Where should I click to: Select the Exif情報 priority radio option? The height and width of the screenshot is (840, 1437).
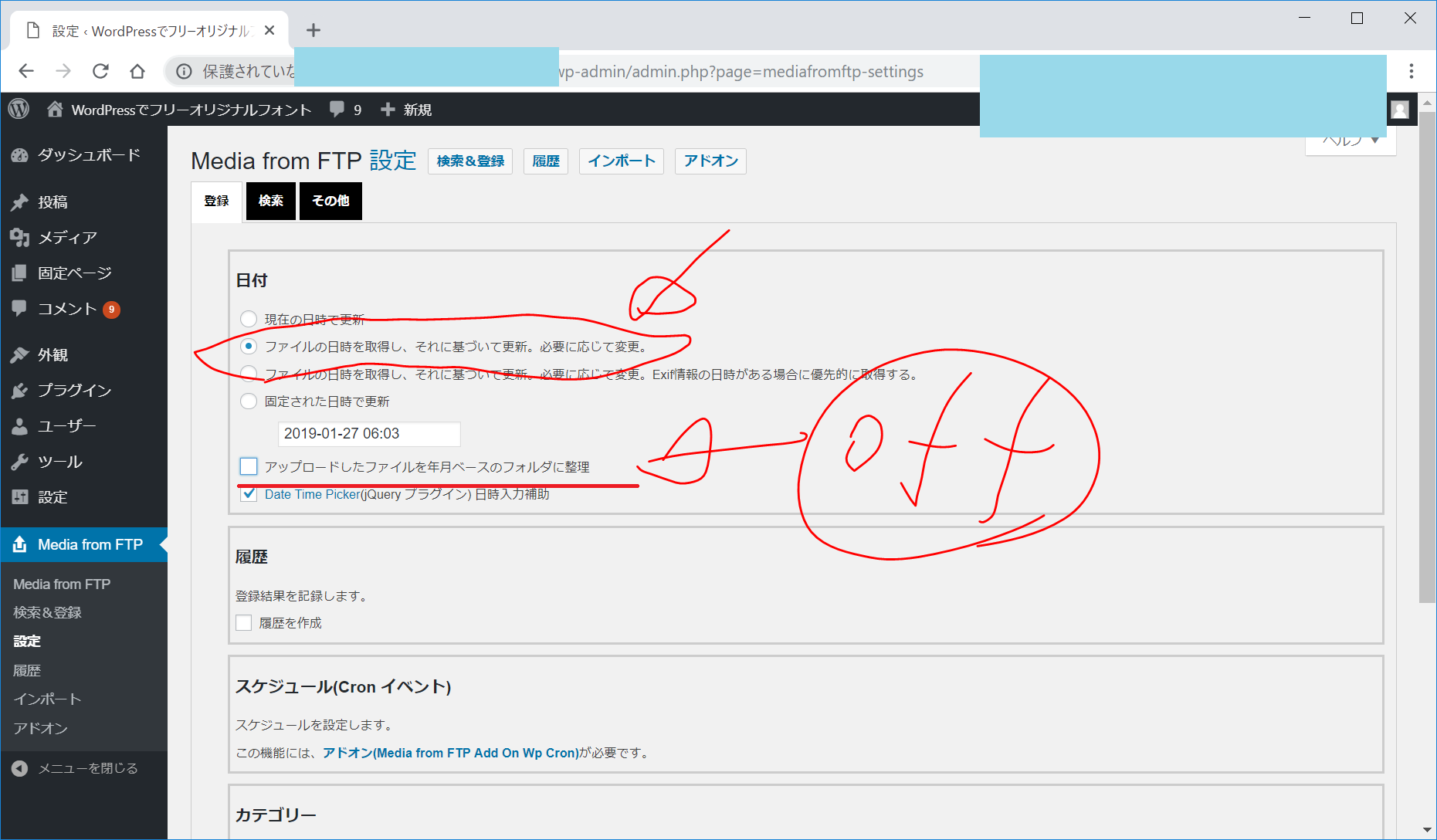pyautogui.click(x=249, y=374)
